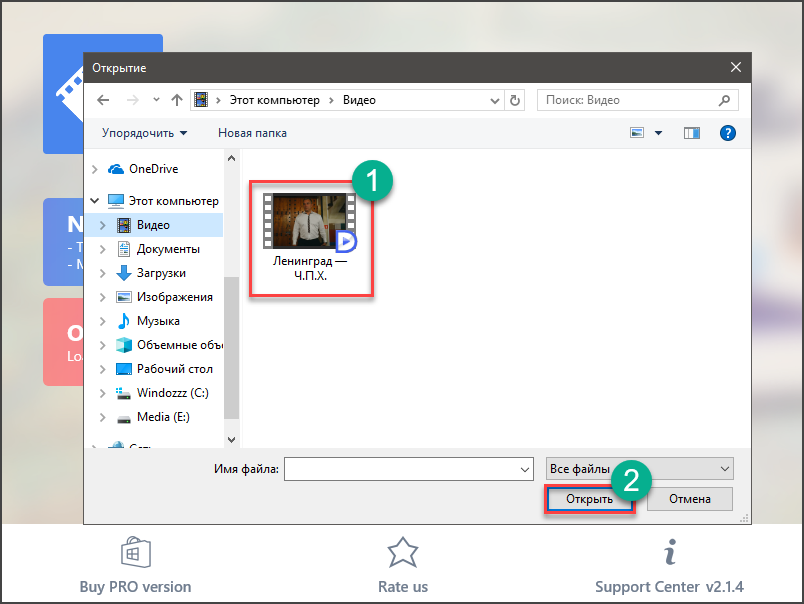Select the 'Windozzz (C:)' drive
This screenshot has width=804, height=604.
click(x=172, y=393)
